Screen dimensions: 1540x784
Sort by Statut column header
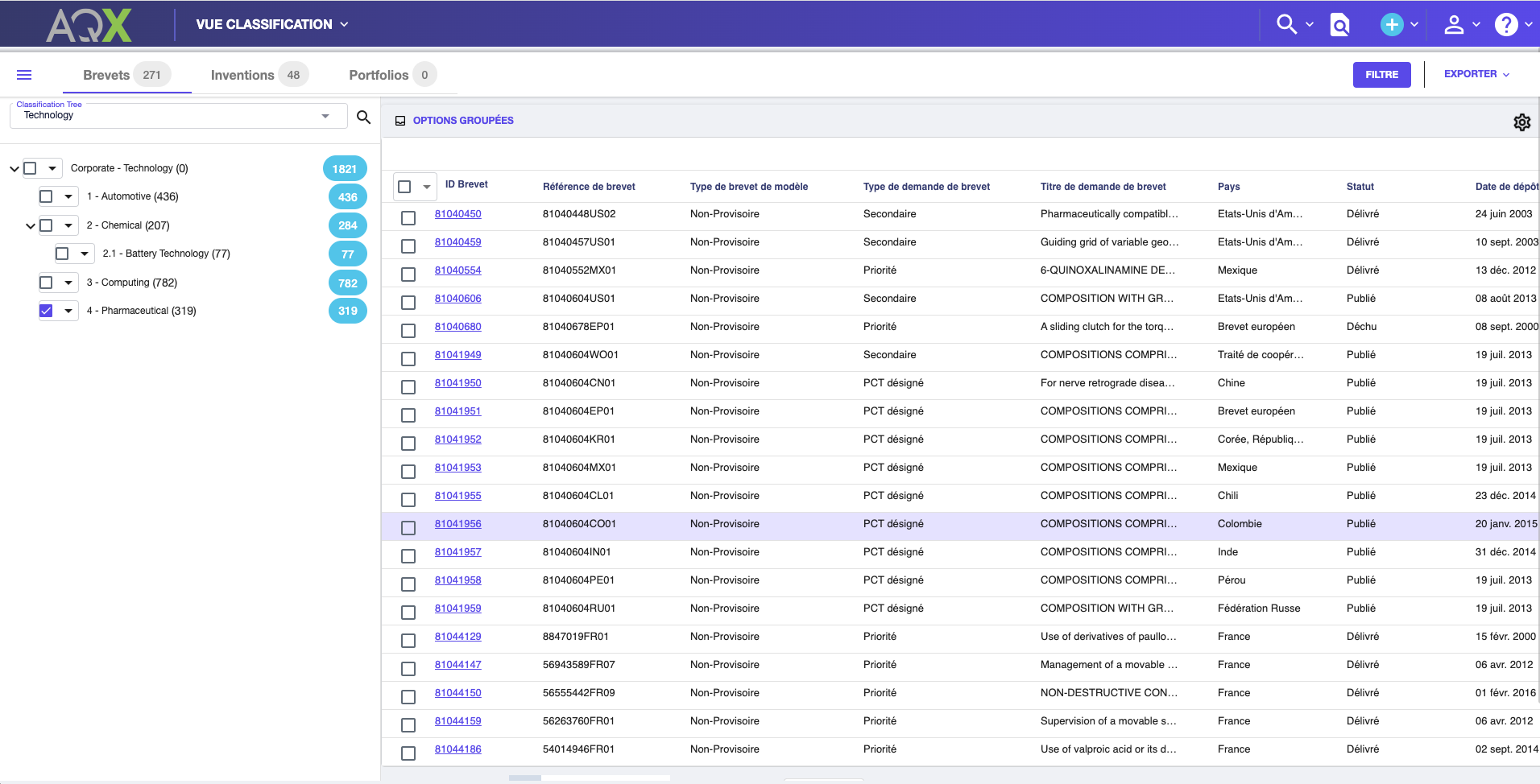tap(1360, 187)
